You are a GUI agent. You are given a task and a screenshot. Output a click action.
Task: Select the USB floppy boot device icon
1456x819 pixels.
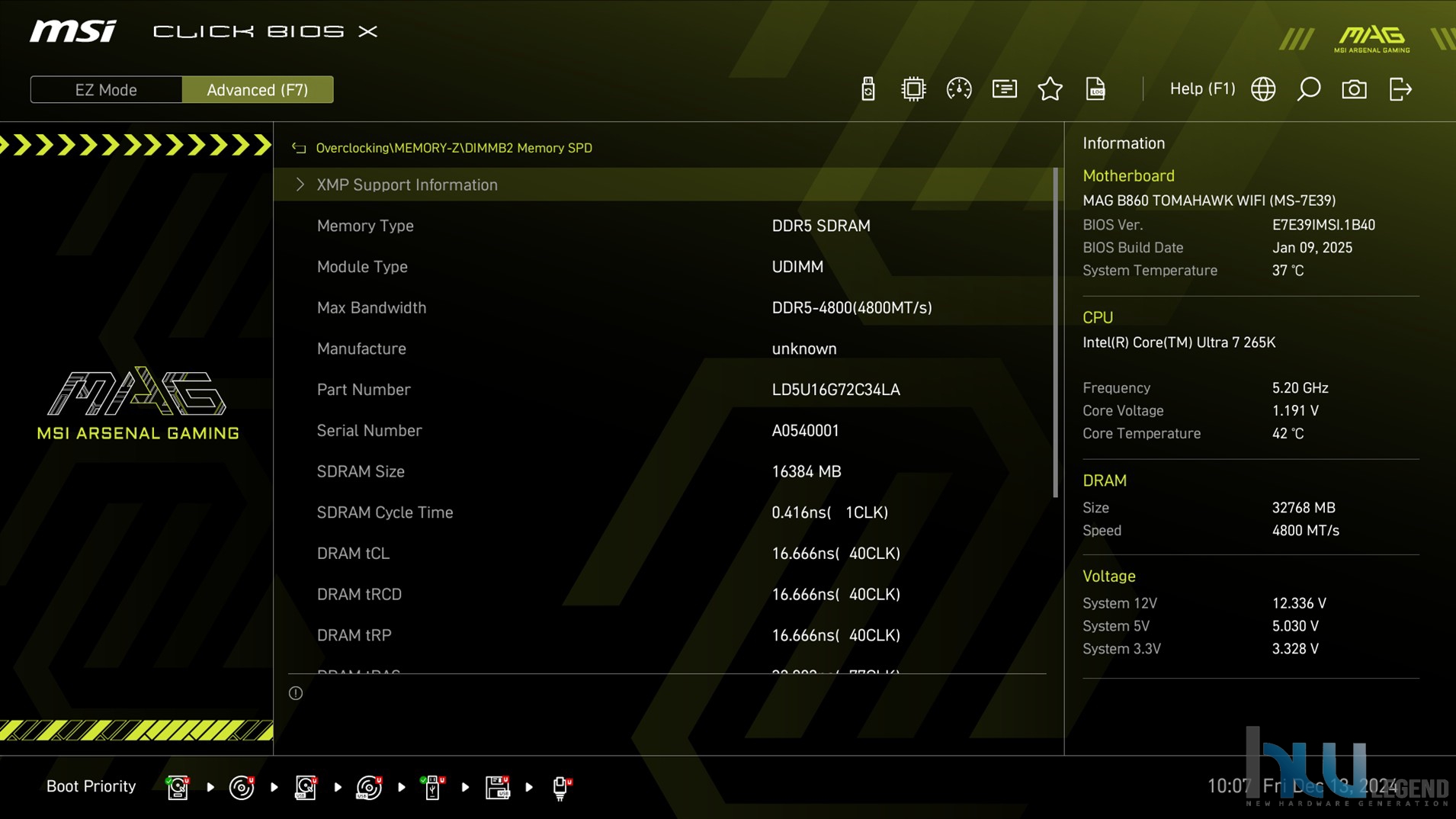coord(497,787)
